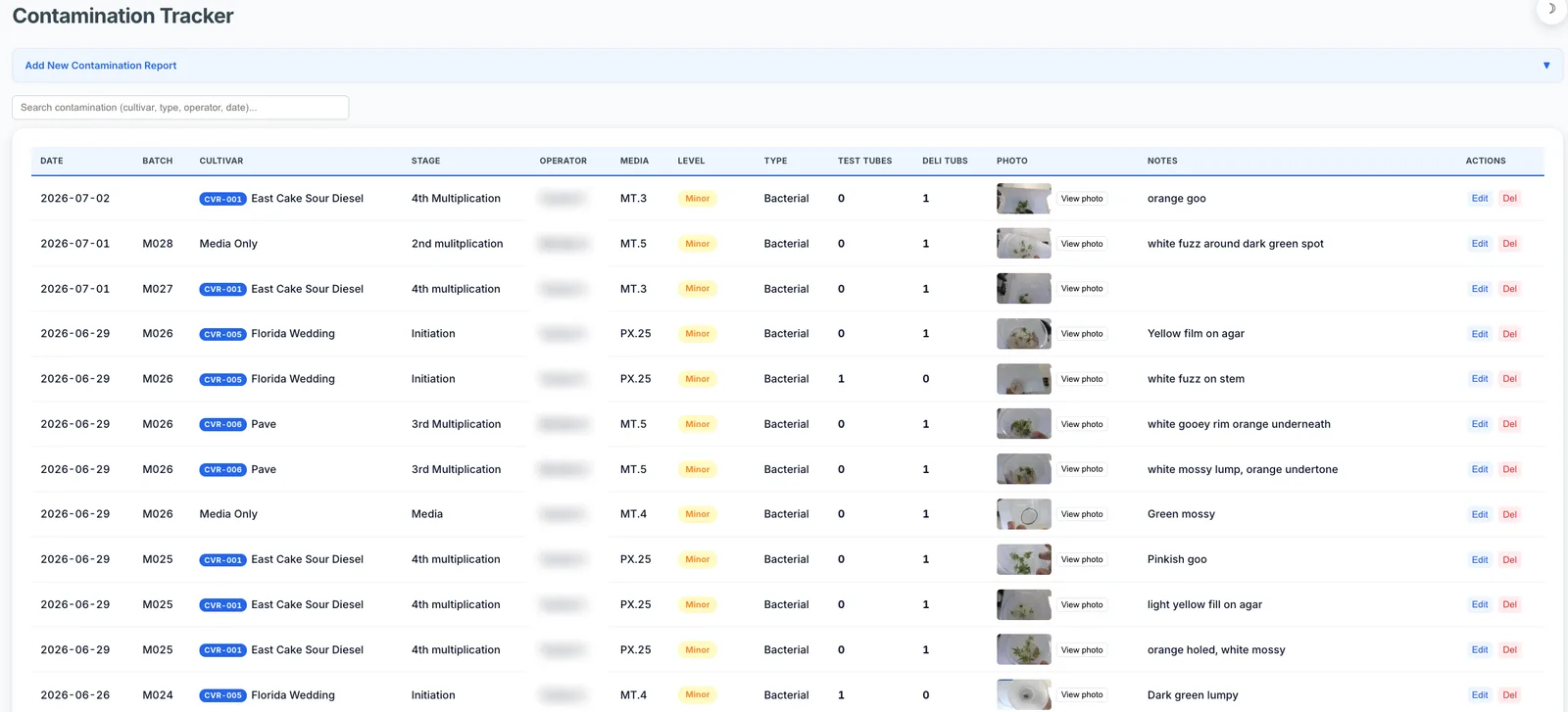Viewport: 1568px width, 712px height.
Task: Open thumbnail for the Pinkish goo row
Action: [x=1023, y=559]
